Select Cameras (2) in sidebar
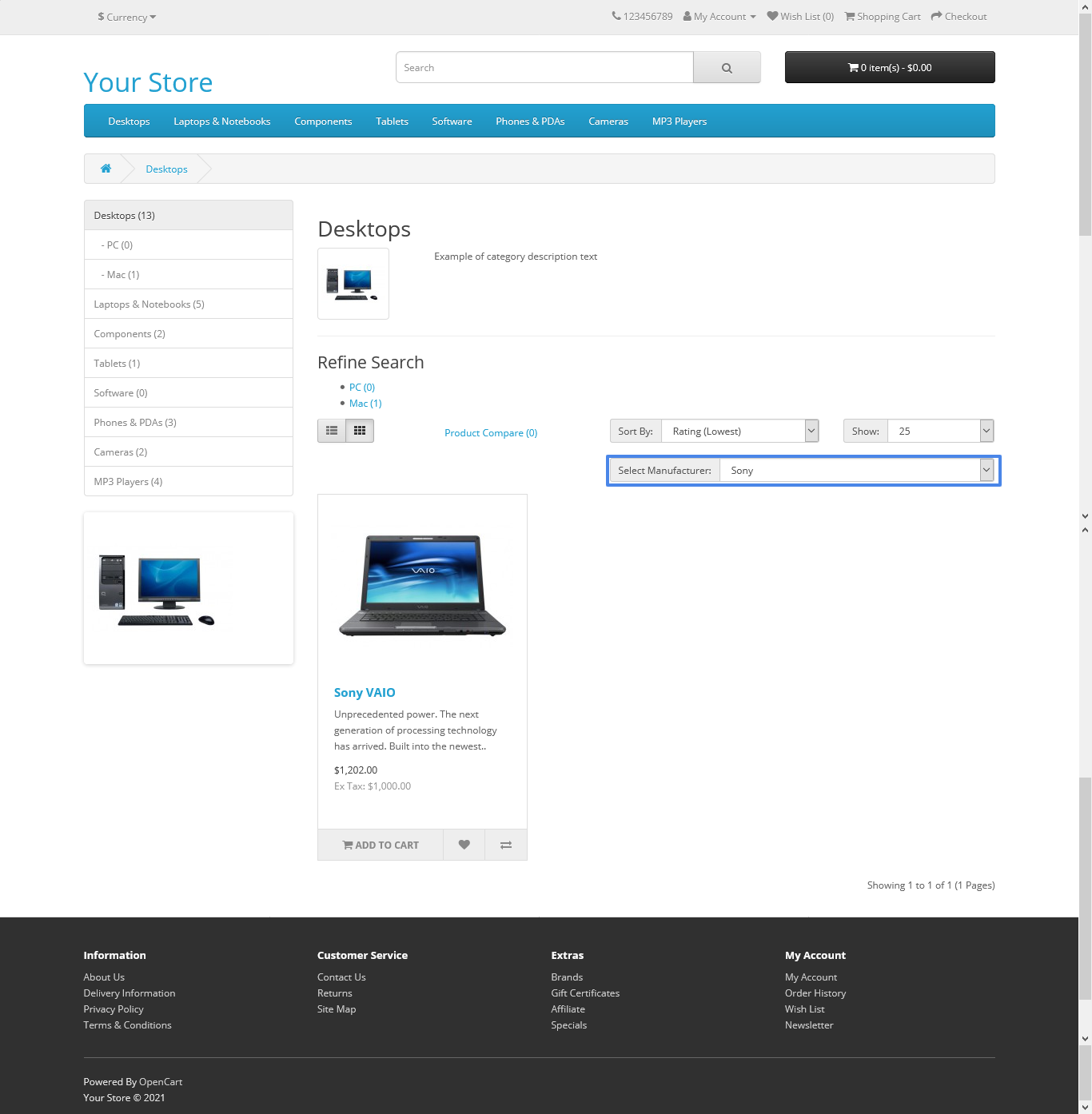 tap(189, 452)
